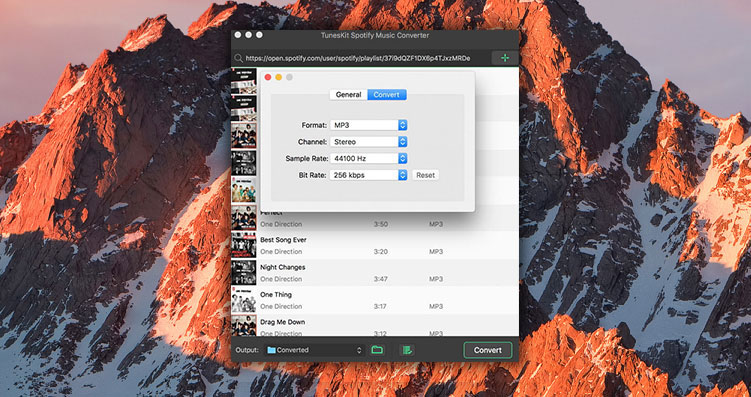Select the One Thing album thumbnail
The width and height of the screenshot is (751, 397).
click(244, 300)
